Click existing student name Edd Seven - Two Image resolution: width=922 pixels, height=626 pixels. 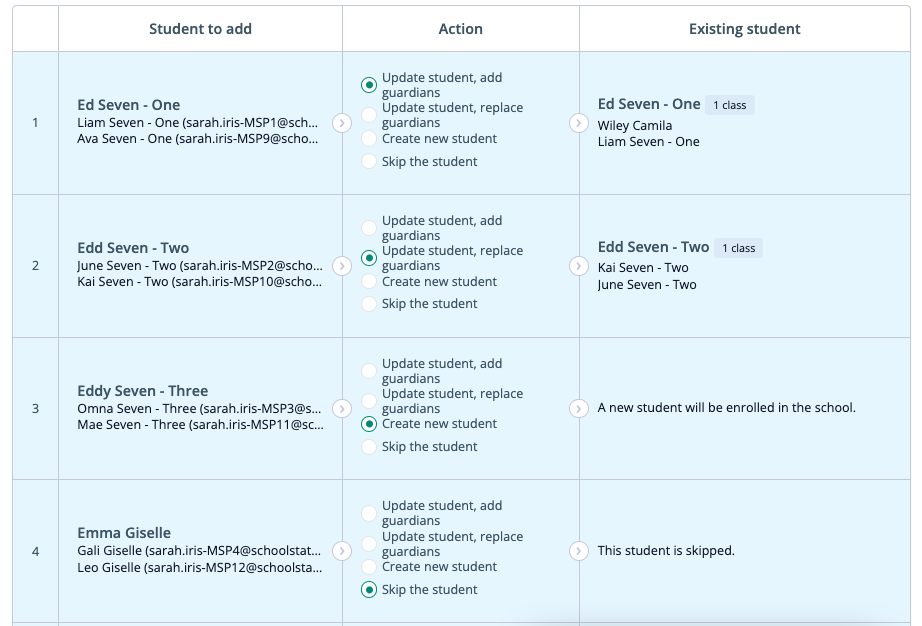(653, 247)
